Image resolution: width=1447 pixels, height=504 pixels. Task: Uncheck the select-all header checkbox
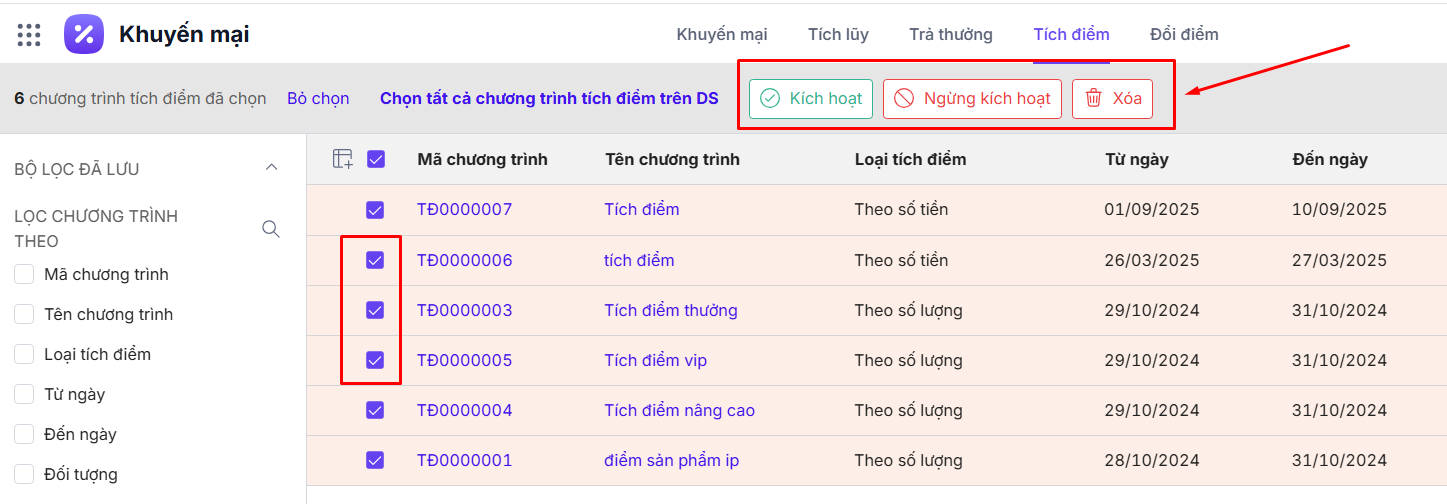click(376, 159)
